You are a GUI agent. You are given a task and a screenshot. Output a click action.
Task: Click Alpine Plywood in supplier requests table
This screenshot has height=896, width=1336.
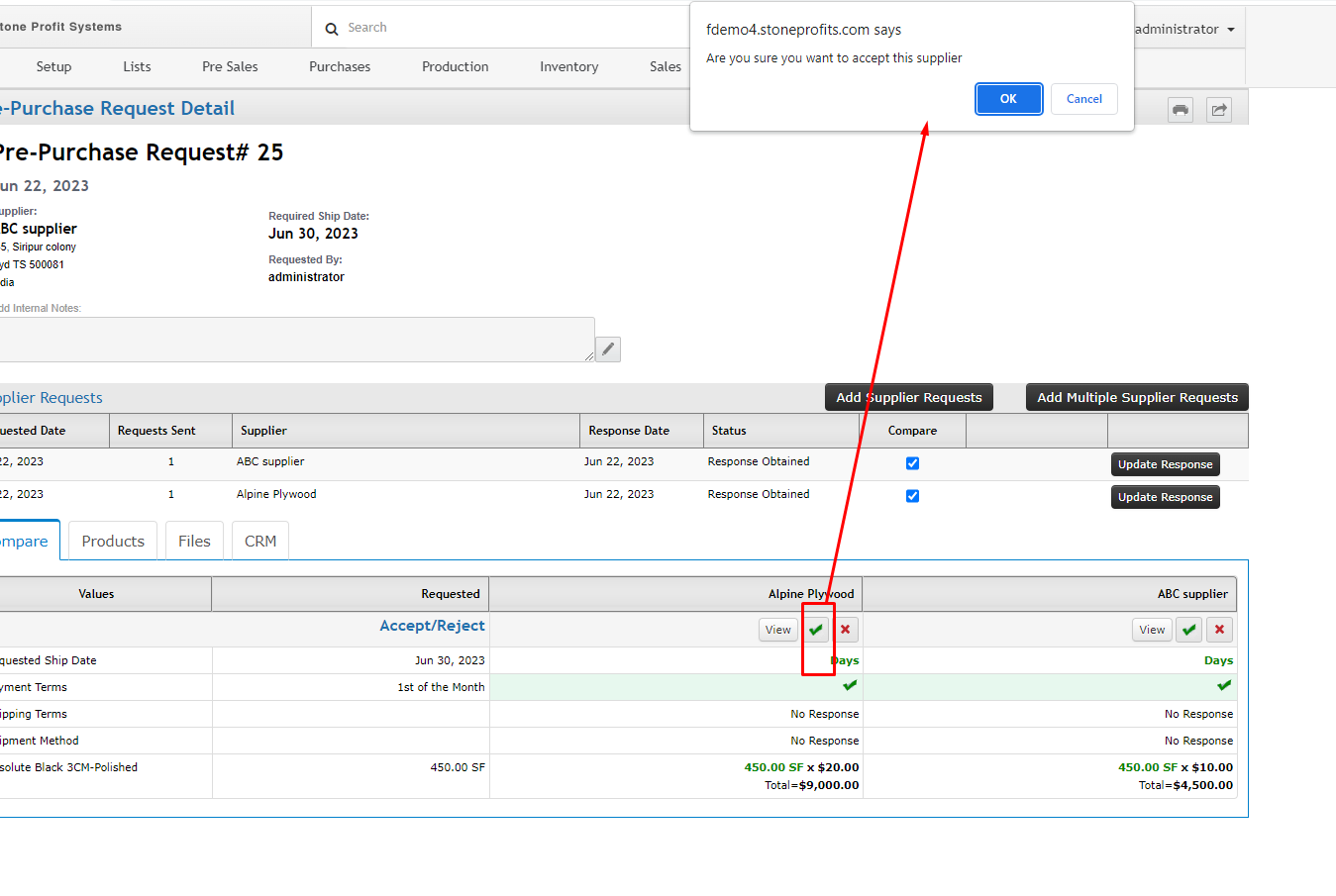[276, 494]
